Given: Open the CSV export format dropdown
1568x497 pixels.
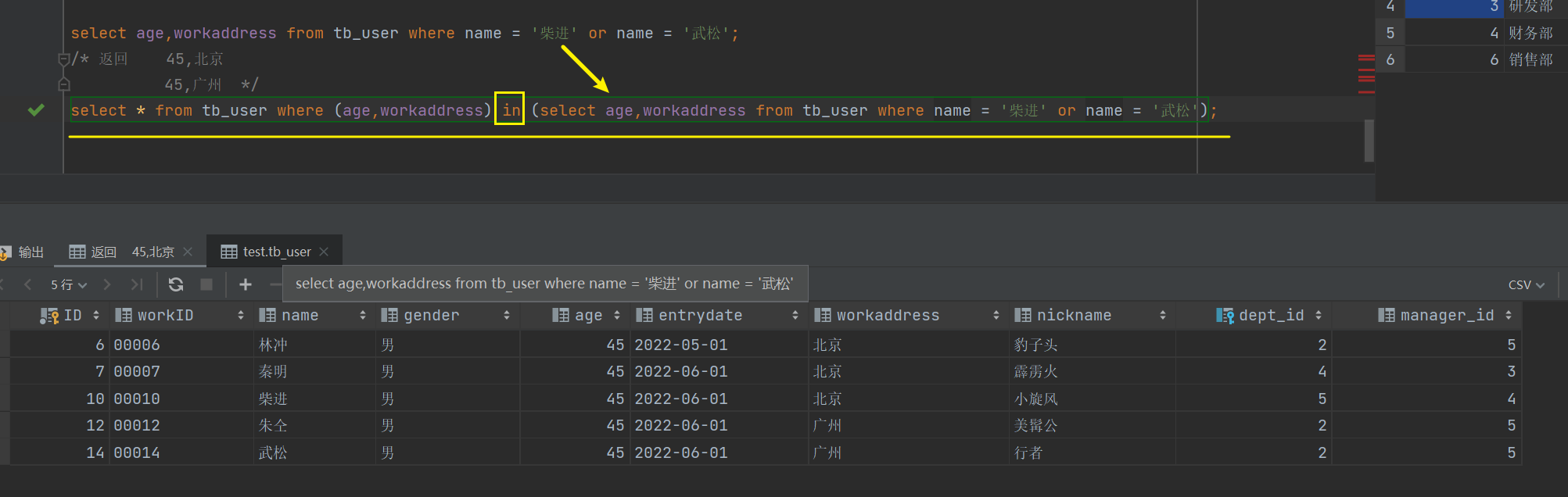Looking at the screenshot, I should [x=1526, y=284].
